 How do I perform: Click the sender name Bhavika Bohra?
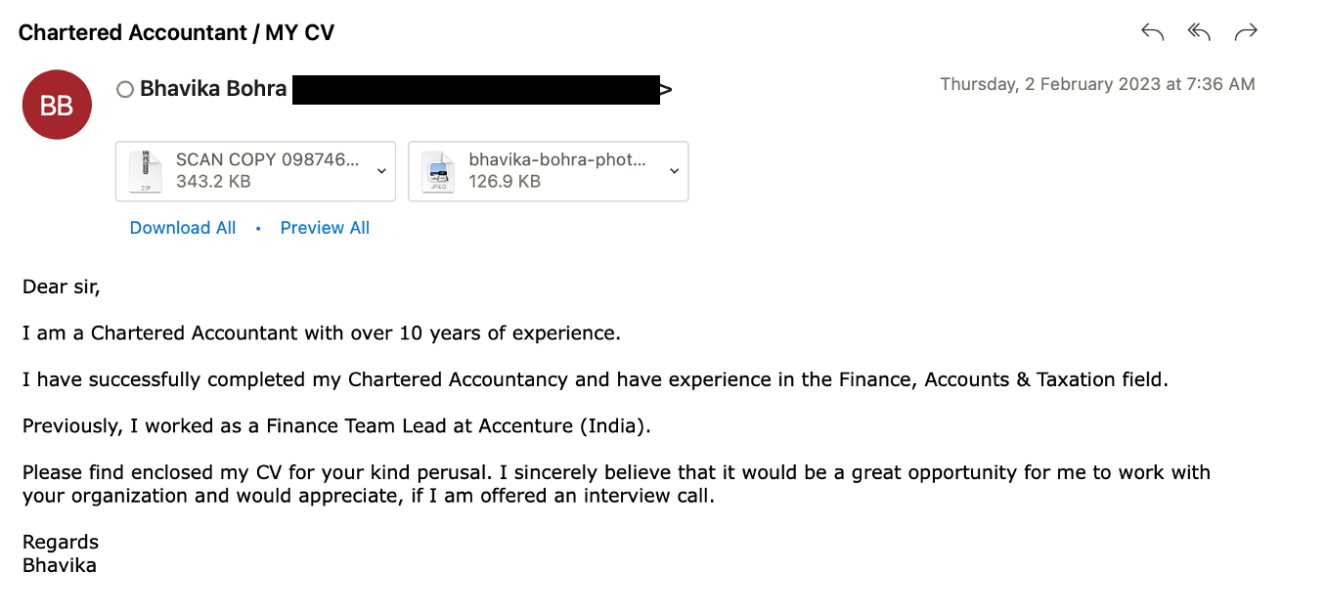(213, 89)
